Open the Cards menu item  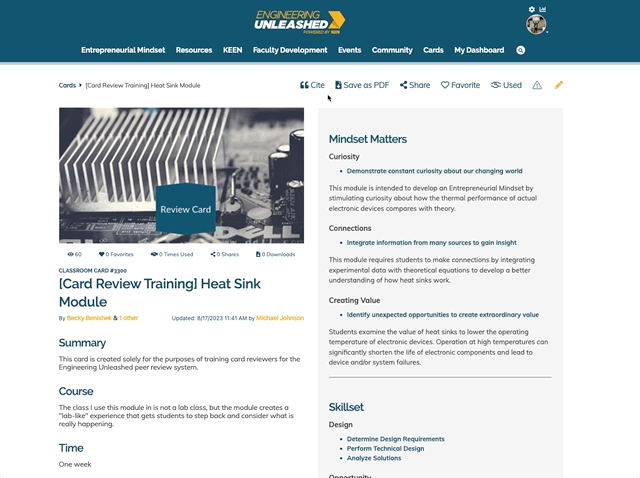[x=433, y=50]
